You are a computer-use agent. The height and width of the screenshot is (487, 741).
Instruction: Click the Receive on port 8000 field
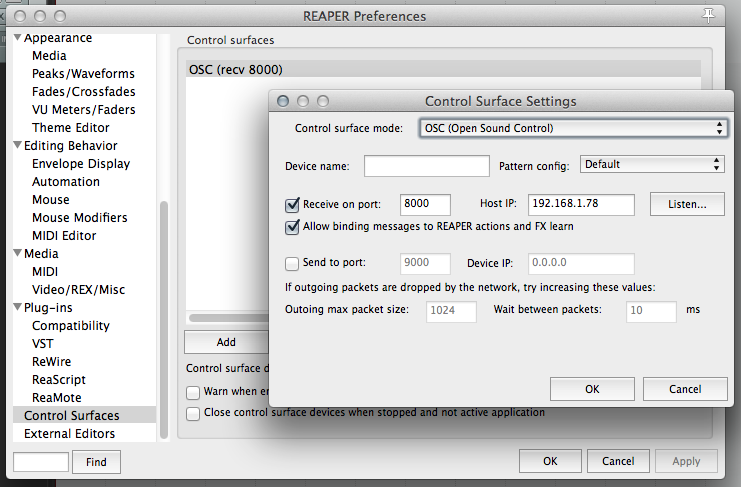click(425, 205)
